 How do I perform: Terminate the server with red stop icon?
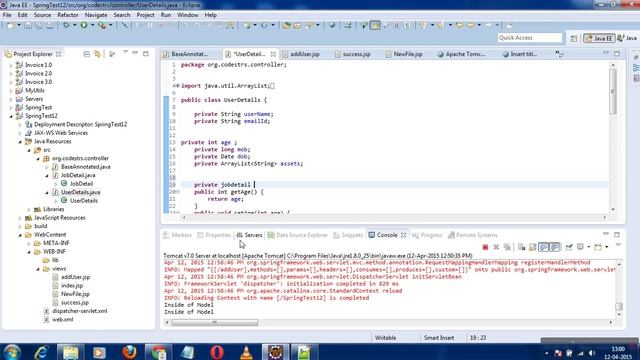485,247
